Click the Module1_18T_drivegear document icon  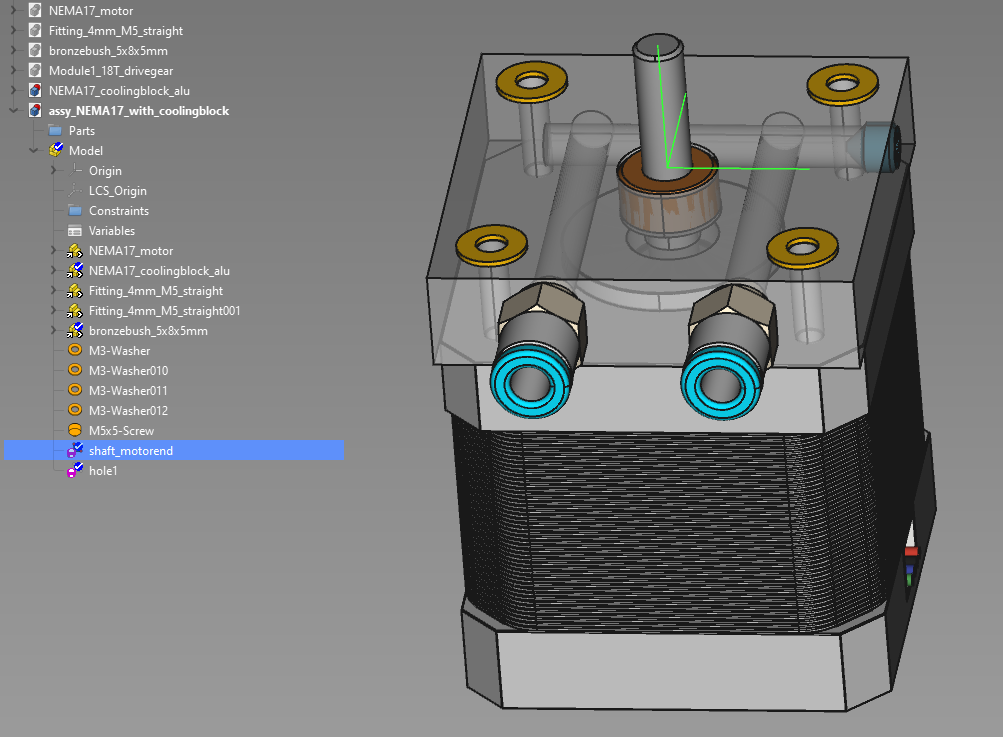(35, 71)
